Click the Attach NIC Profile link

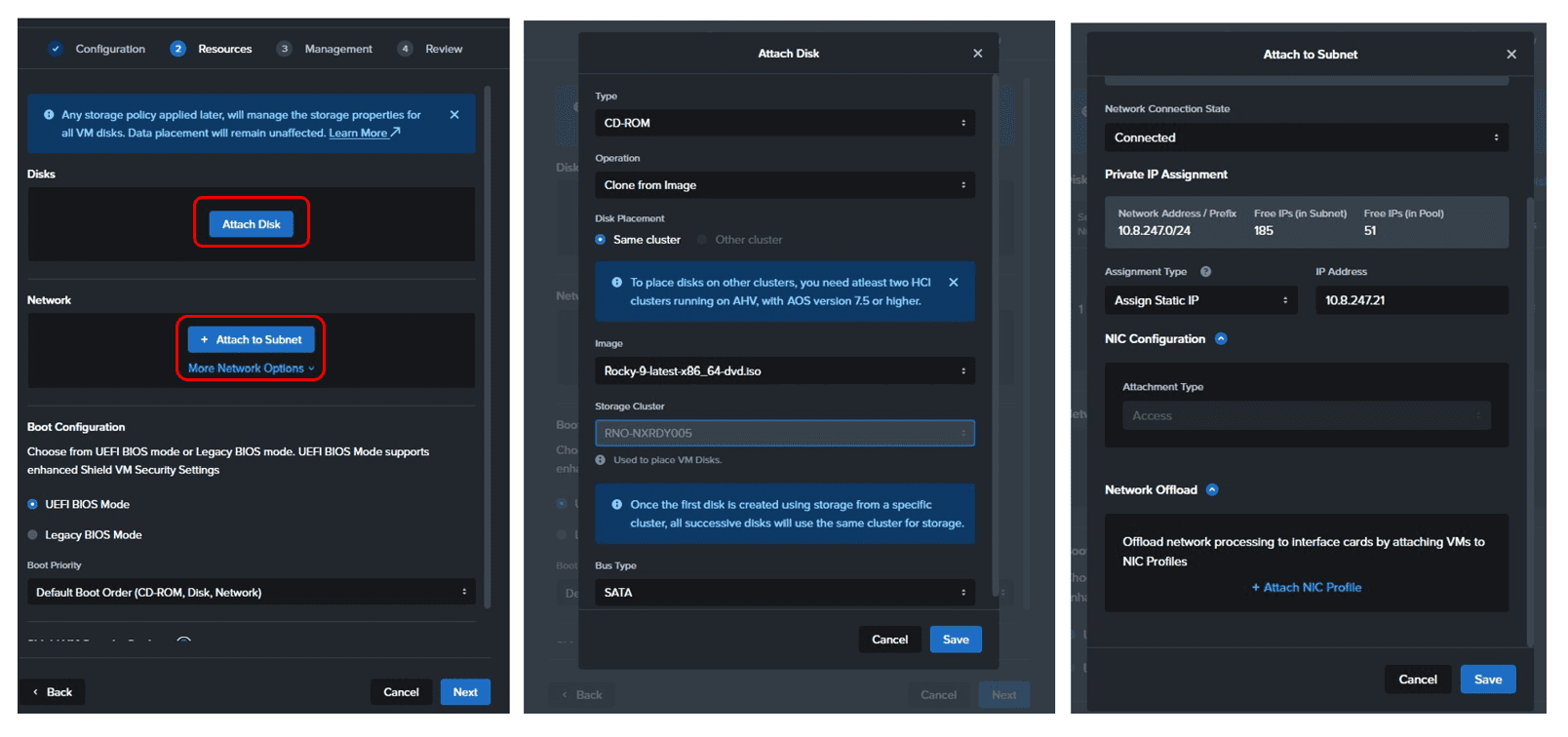(1307, 588)
